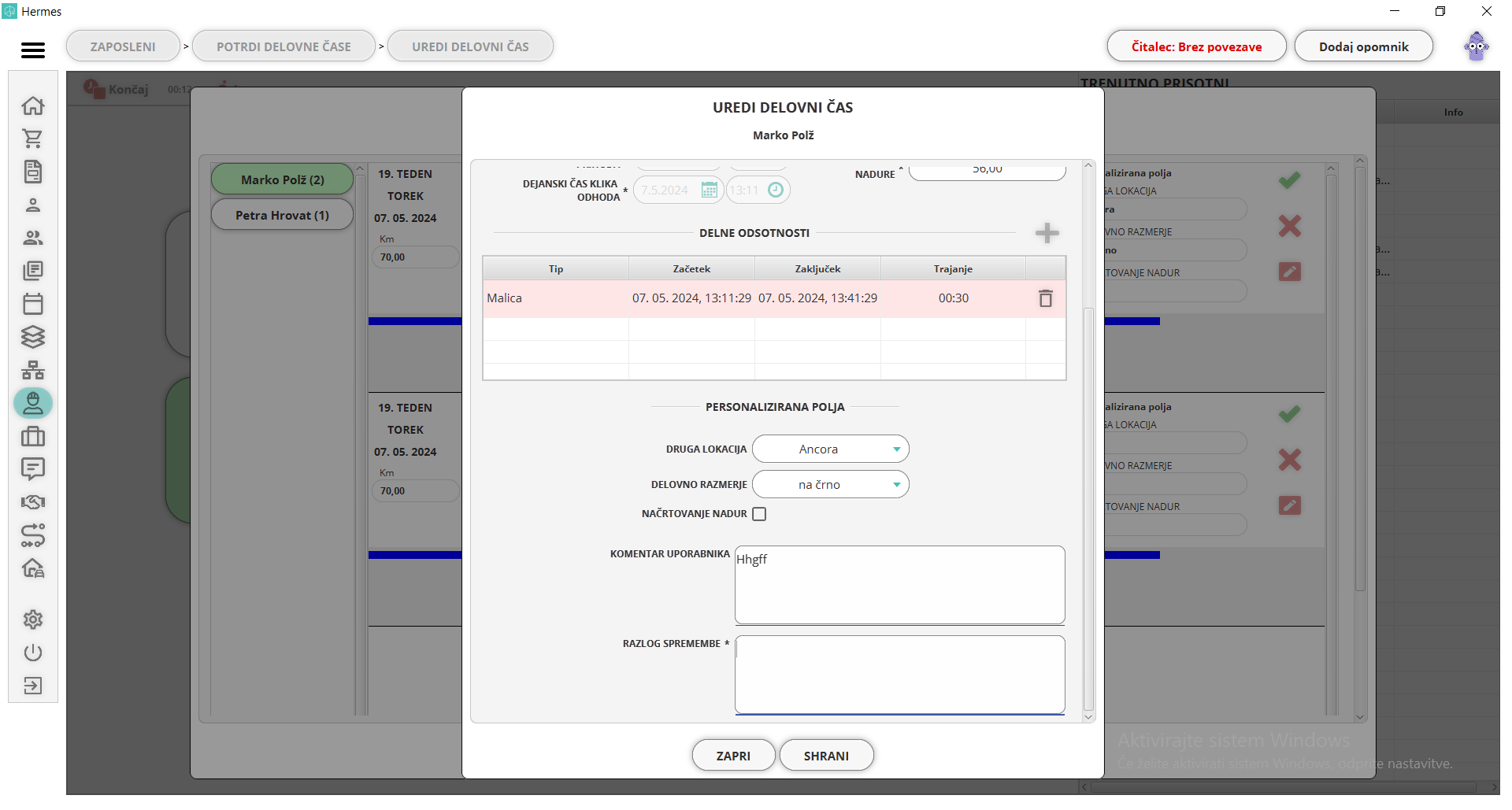Open the stacked pages library sidebar icon
1512x810 pixels.
tap(33, 271)
